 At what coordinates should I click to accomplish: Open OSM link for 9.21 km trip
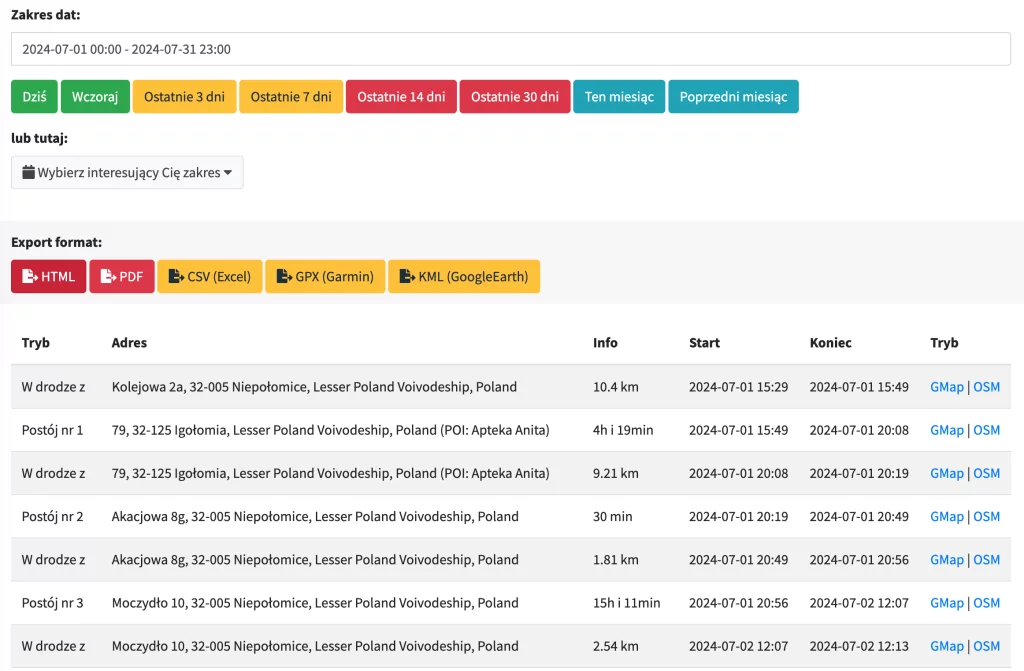click(x=986, y=473)
